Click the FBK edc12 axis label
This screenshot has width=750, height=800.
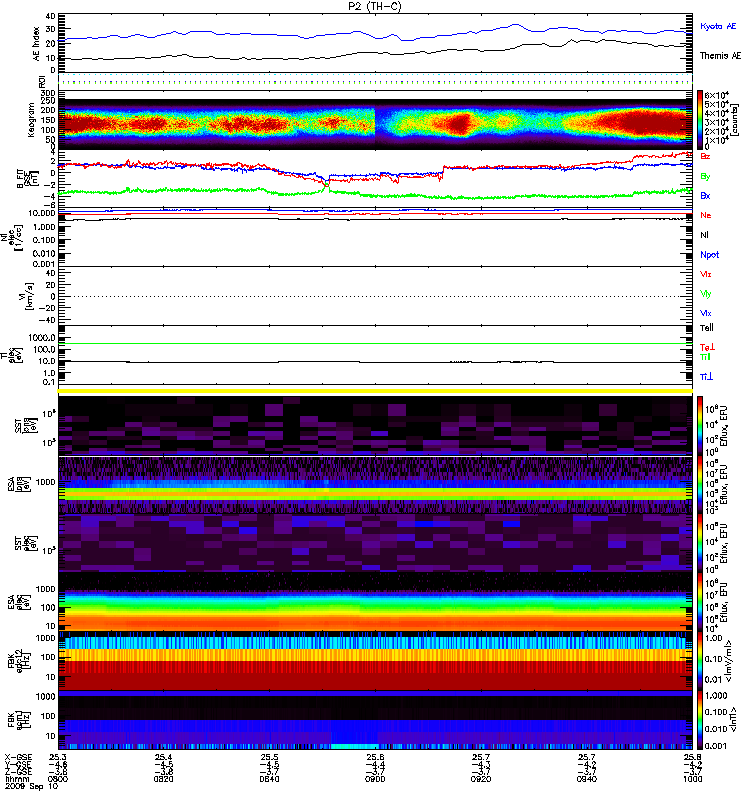point(18,661)
